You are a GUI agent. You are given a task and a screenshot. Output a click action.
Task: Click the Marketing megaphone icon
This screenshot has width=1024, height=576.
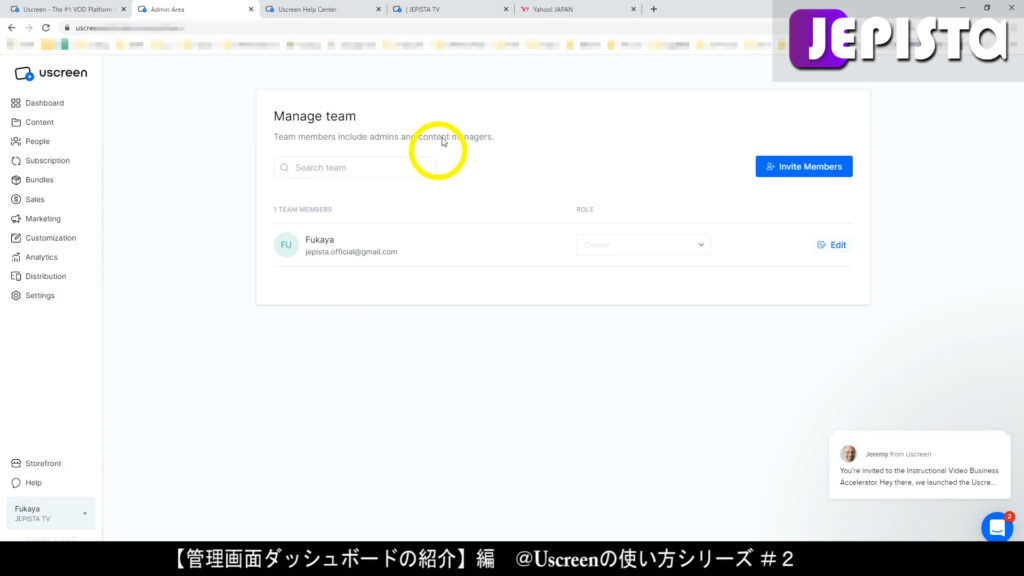pos(16,219)
